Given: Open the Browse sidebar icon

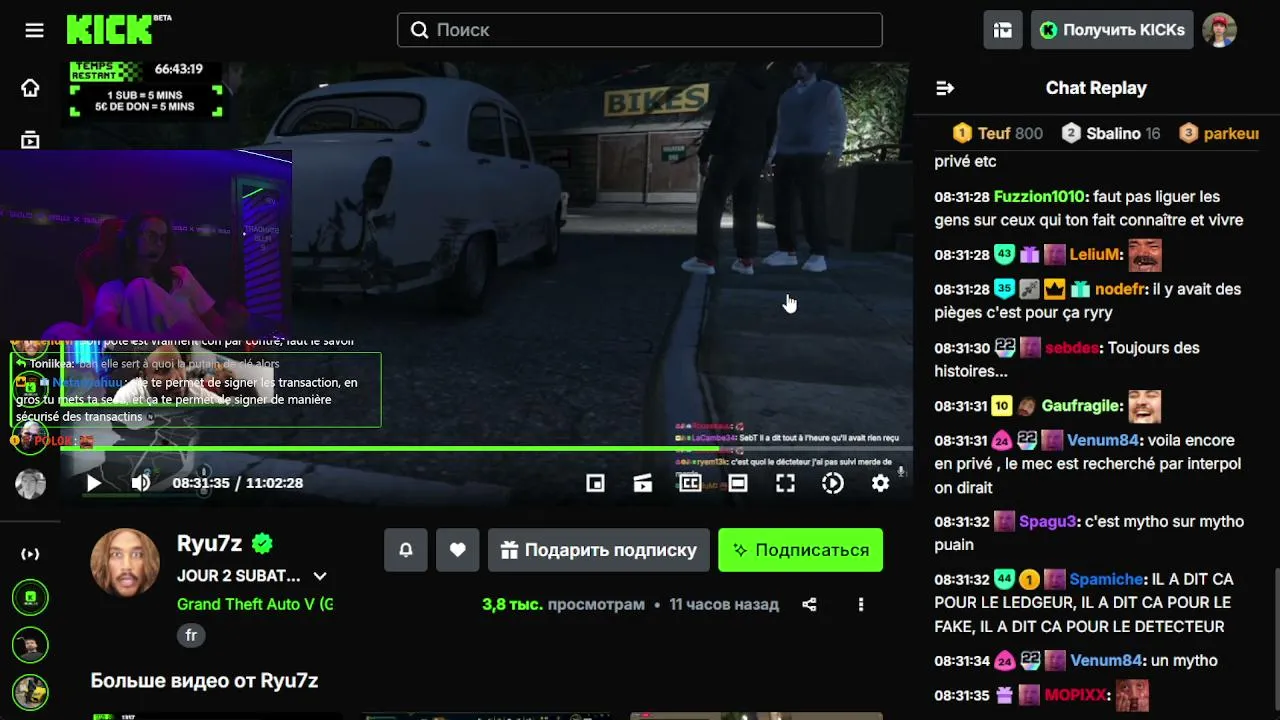Looking at the screenshot, I should pyautogui.click(x=30, y=140).
